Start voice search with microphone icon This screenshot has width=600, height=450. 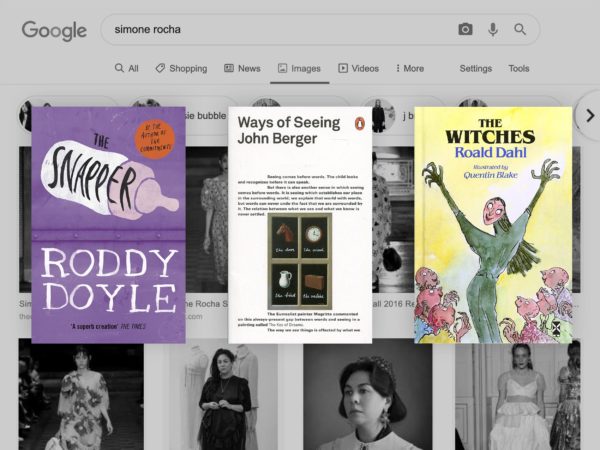click(x=493, y=29)
